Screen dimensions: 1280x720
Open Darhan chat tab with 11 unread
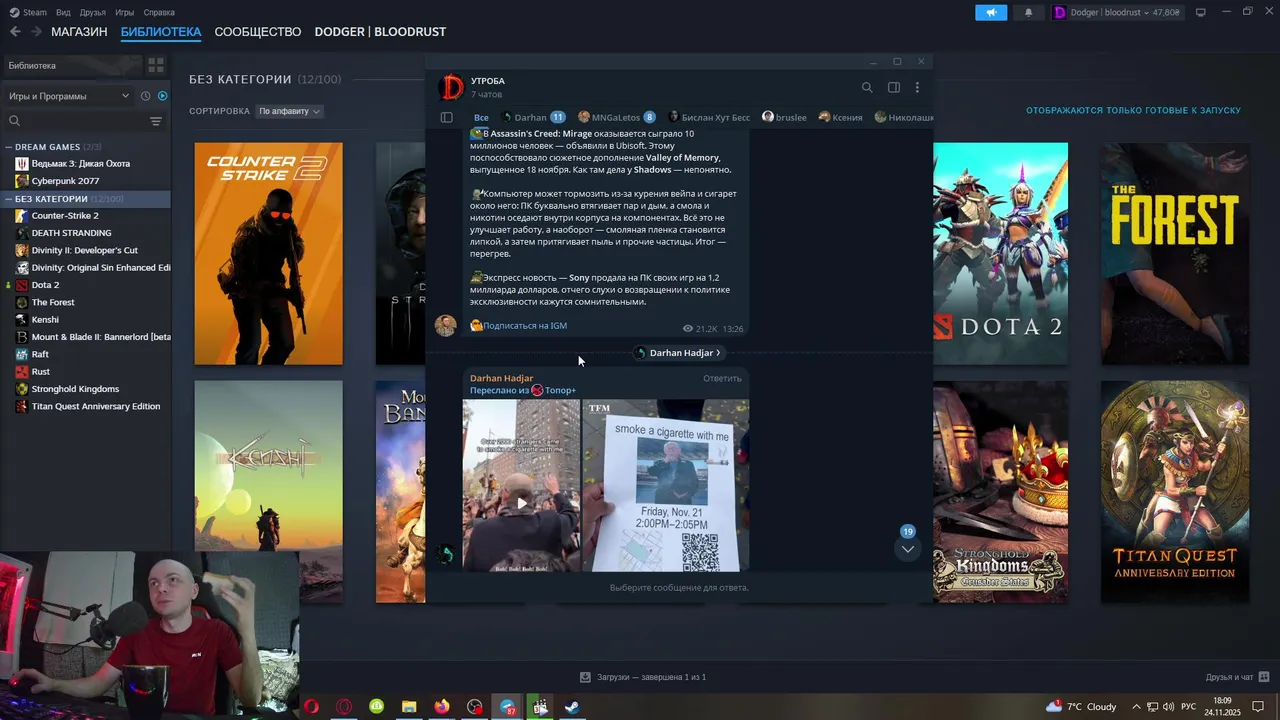point(533,117)
